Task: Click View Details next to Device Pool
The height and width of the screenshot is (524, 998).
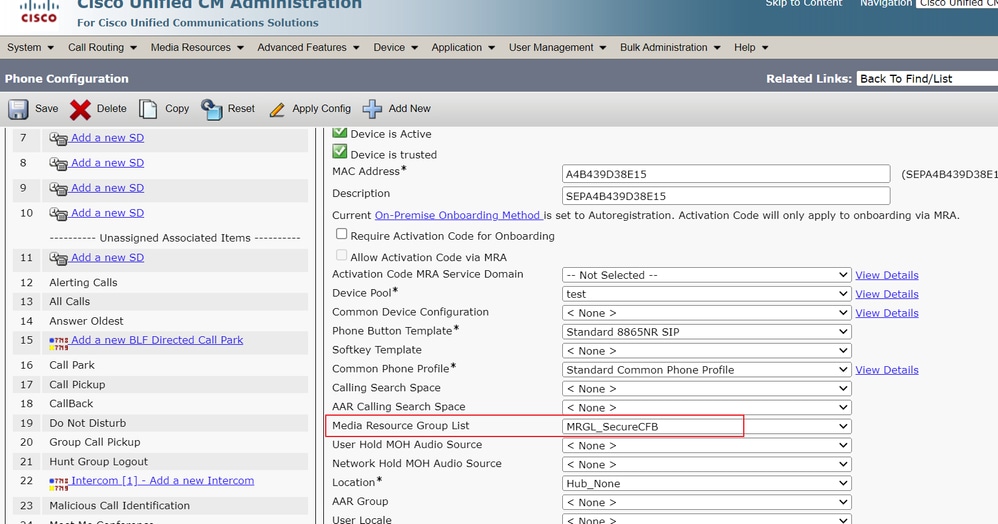Action: (x=887, y=294)
